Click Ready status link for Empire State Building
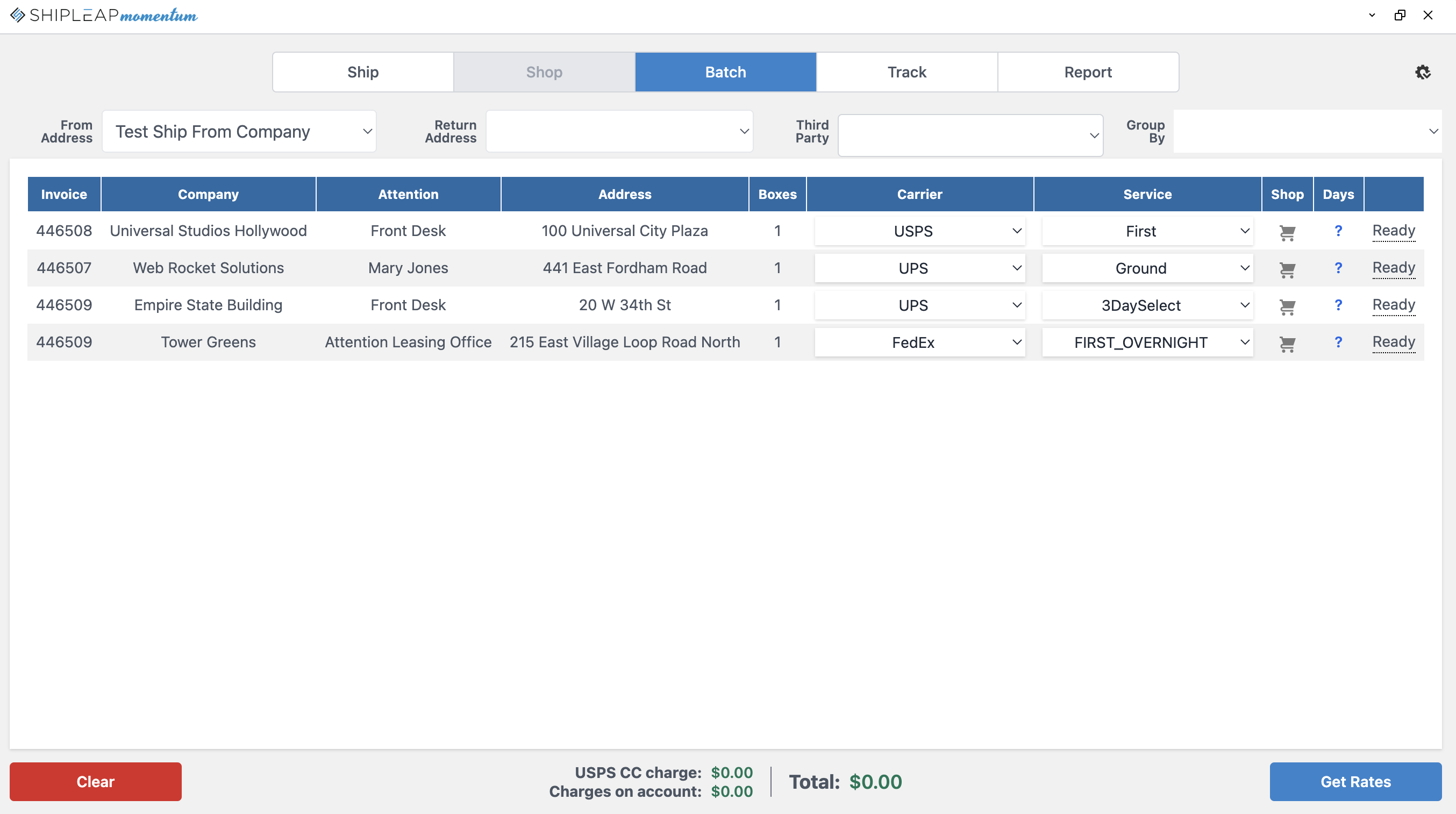Screen dimensions: 1456x814 pyautogui.click(x=1393, y=305)
